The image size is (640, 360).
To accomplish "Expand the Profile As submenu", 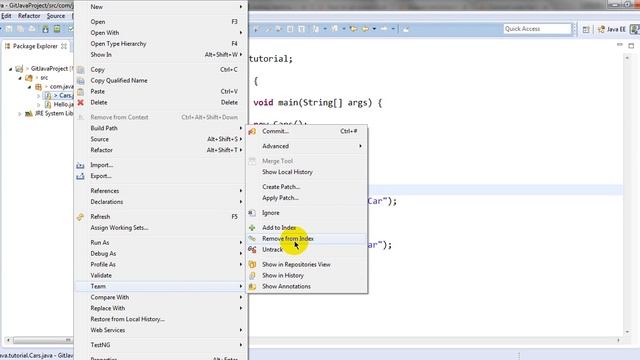I will (x=161, y=264).
